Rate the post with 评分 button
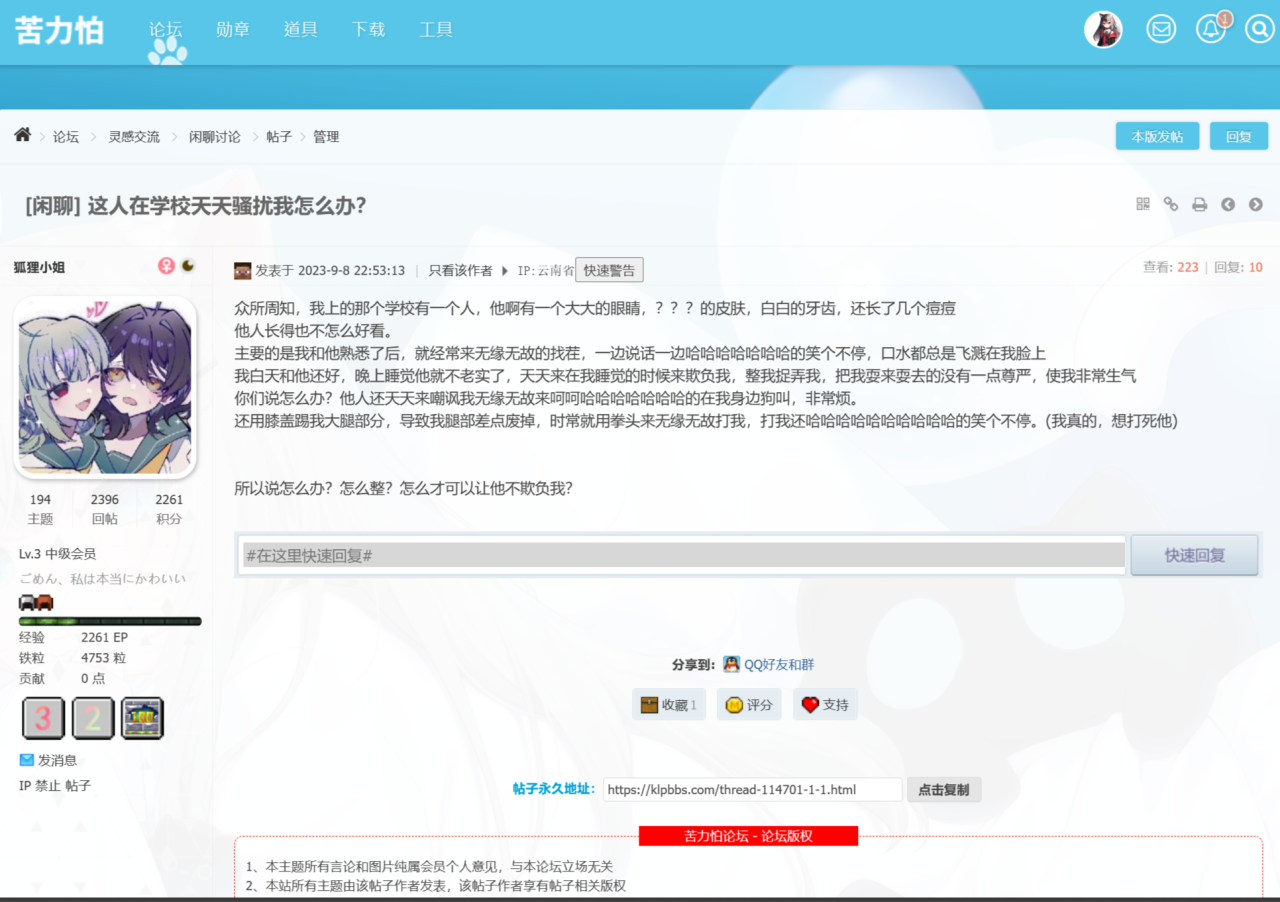Image resolution: width=1280 pixels, height=902 pixels. pyautogui.click(x=749, y=704)
